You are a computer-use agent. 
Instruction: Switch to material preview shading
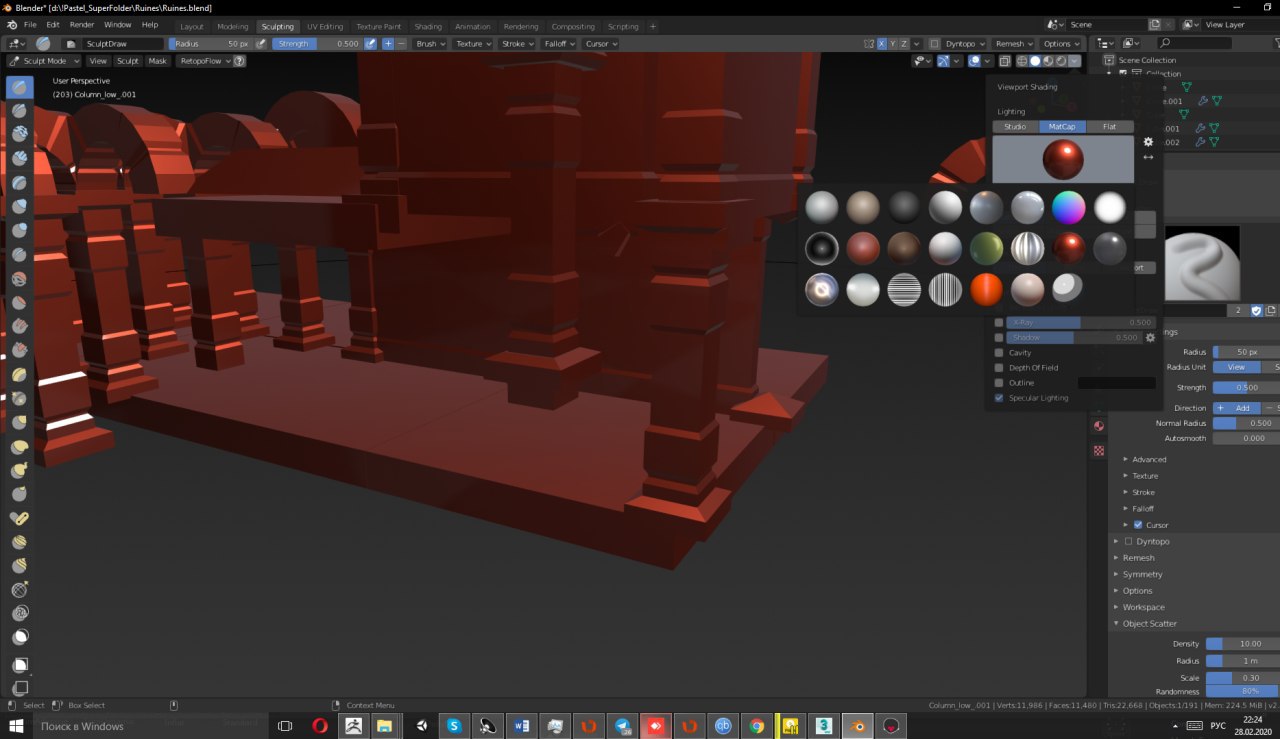pos(1048,61)
